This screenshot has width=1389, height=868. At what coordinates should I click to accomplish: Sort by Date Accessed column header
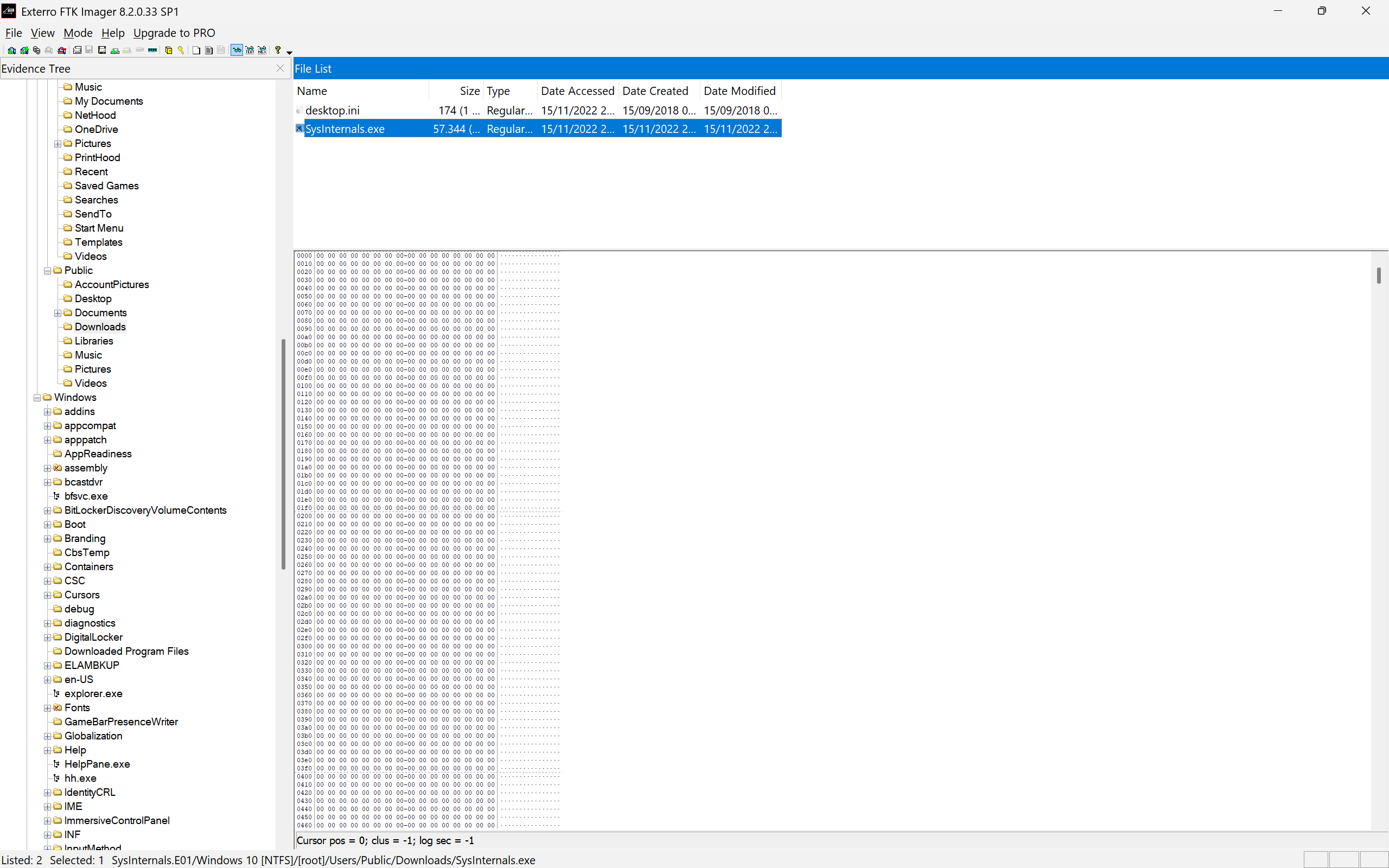coord(577,91)
